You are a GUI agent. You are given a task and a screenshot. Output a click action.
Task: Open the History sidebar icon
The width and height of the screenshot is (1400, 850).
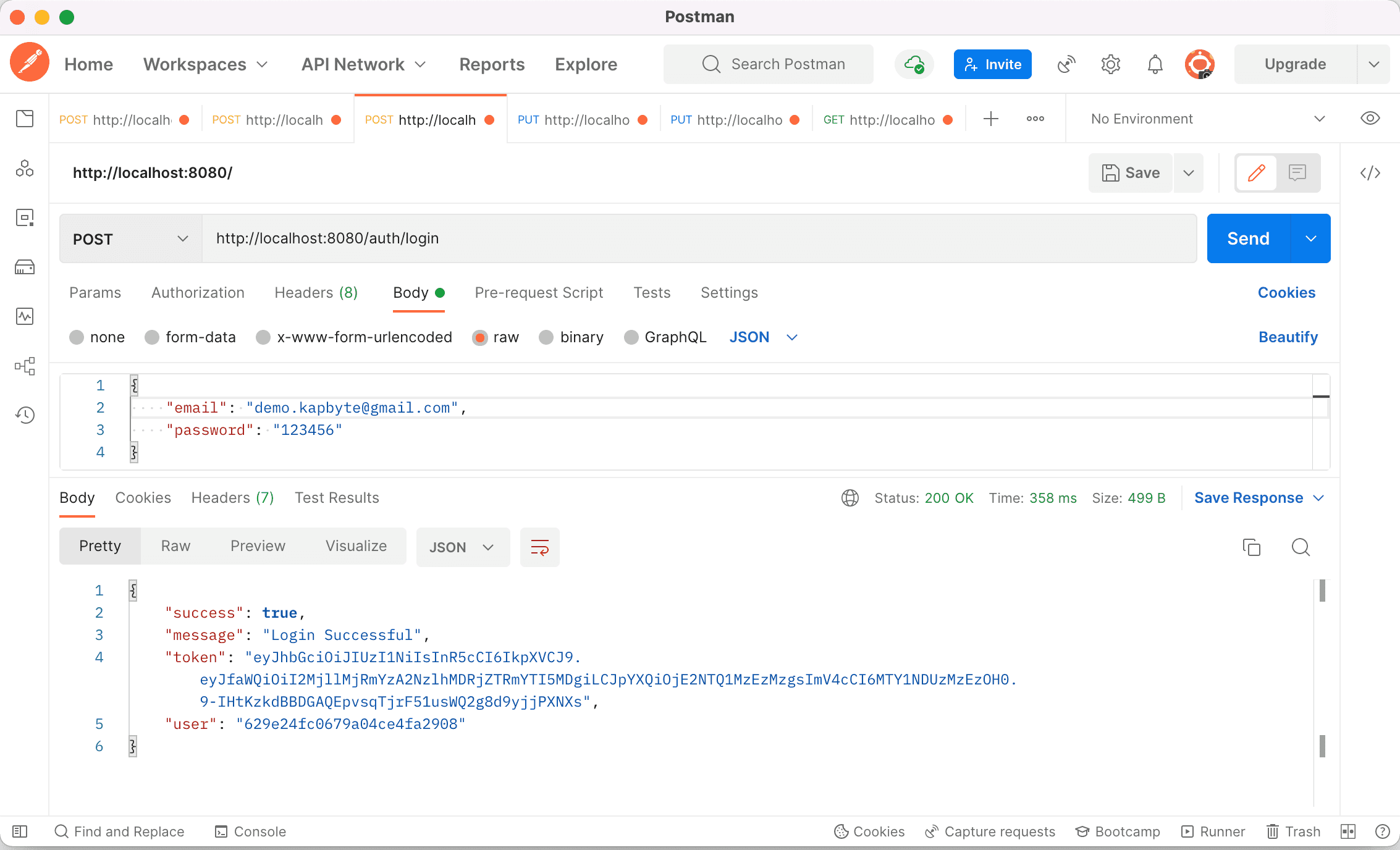[25, 415]
